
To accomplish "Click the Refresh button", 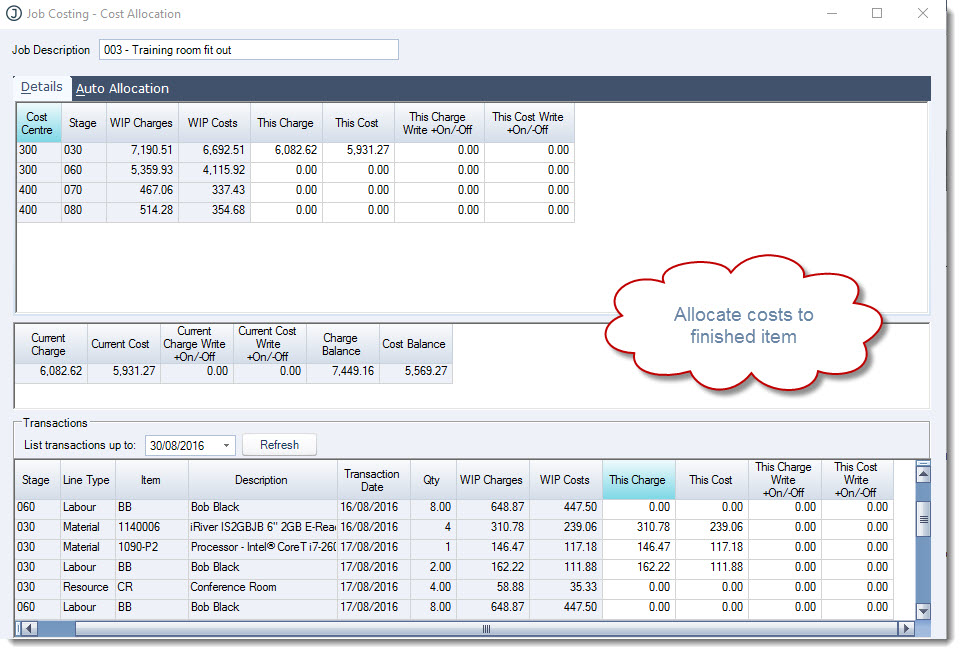I will [279, 445].
